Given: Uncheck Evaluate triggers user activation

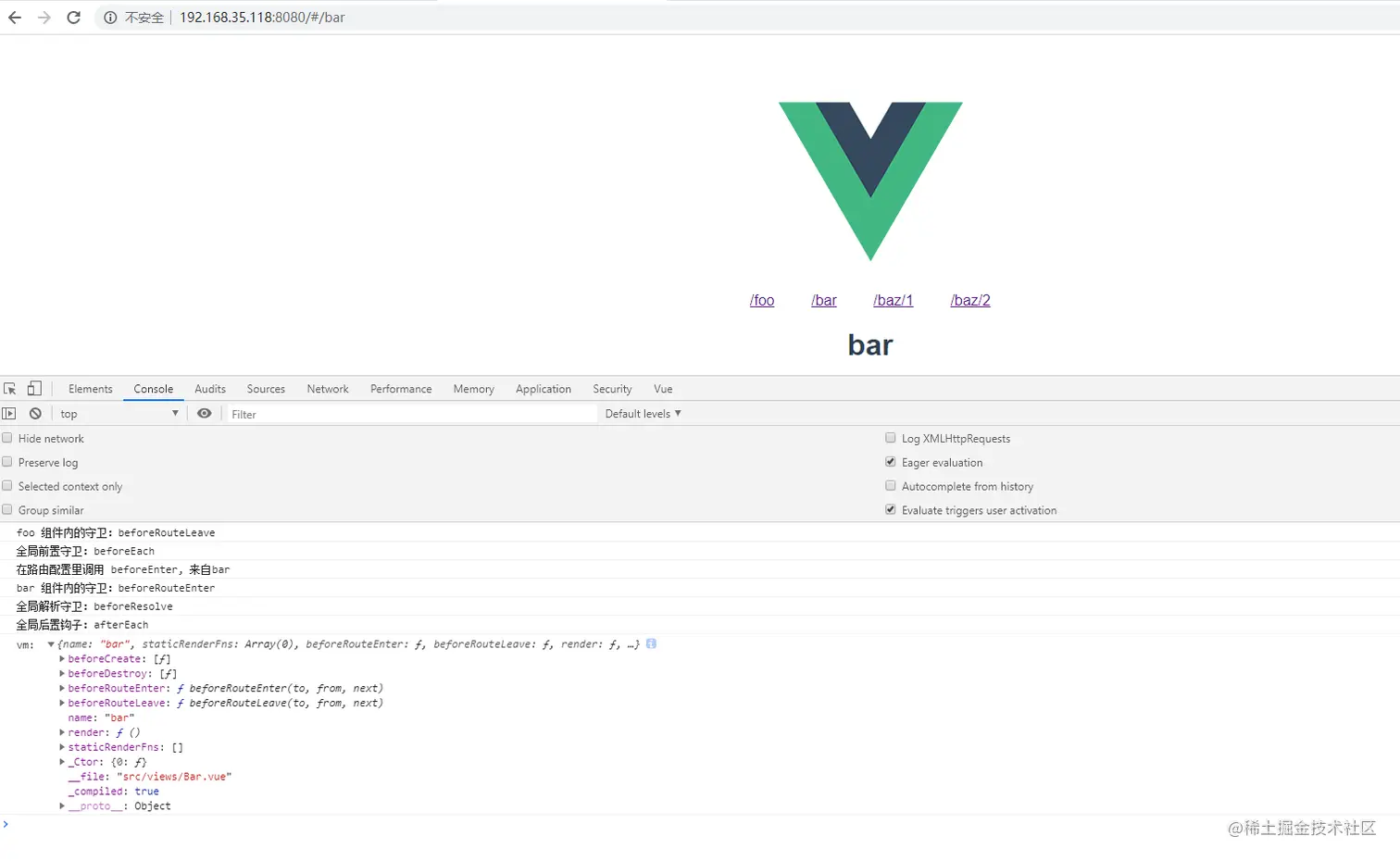Looking at the screenshot, I should tap(891, 510).
